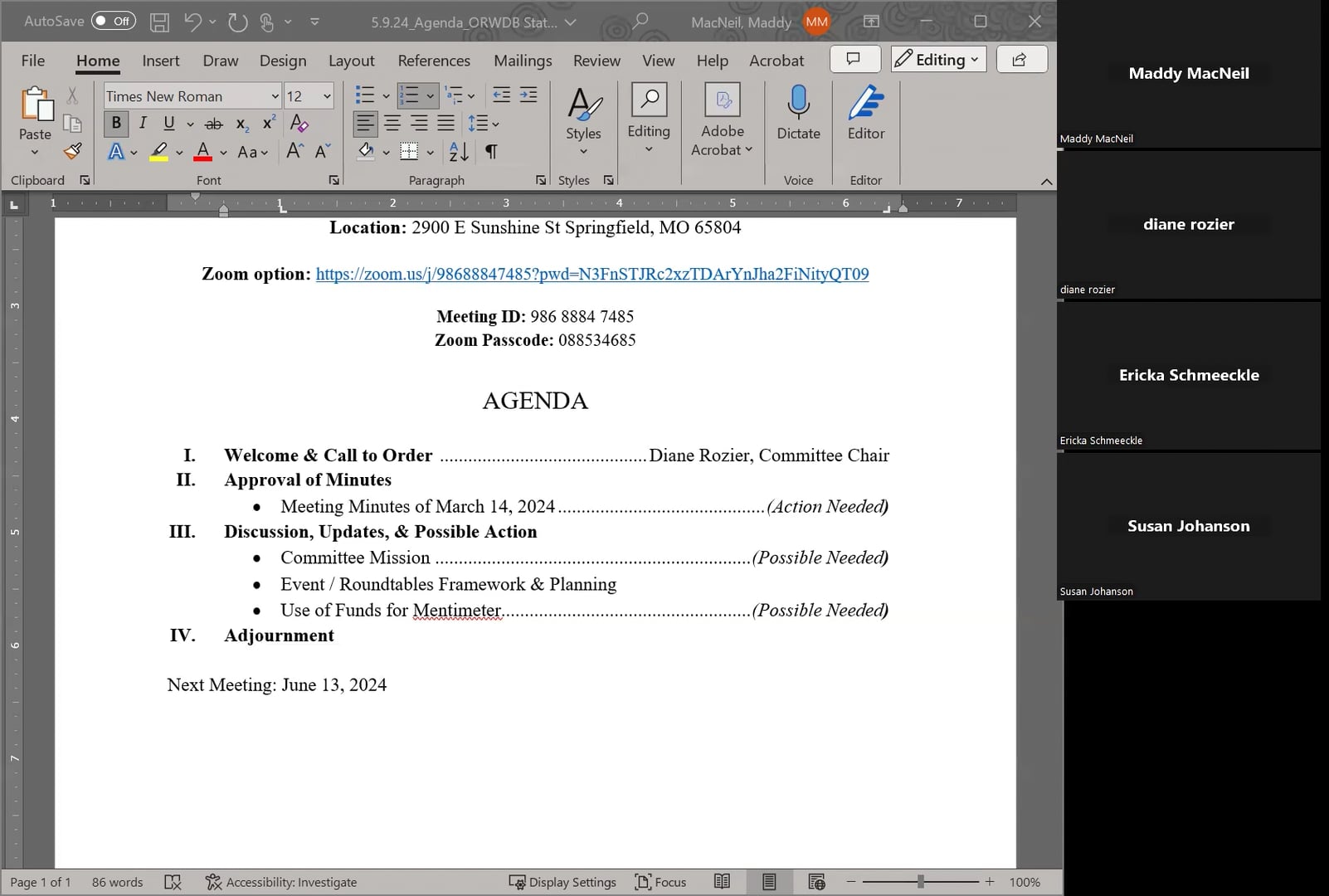
Task: Switch to Focus mode
Action: [661, 882]
